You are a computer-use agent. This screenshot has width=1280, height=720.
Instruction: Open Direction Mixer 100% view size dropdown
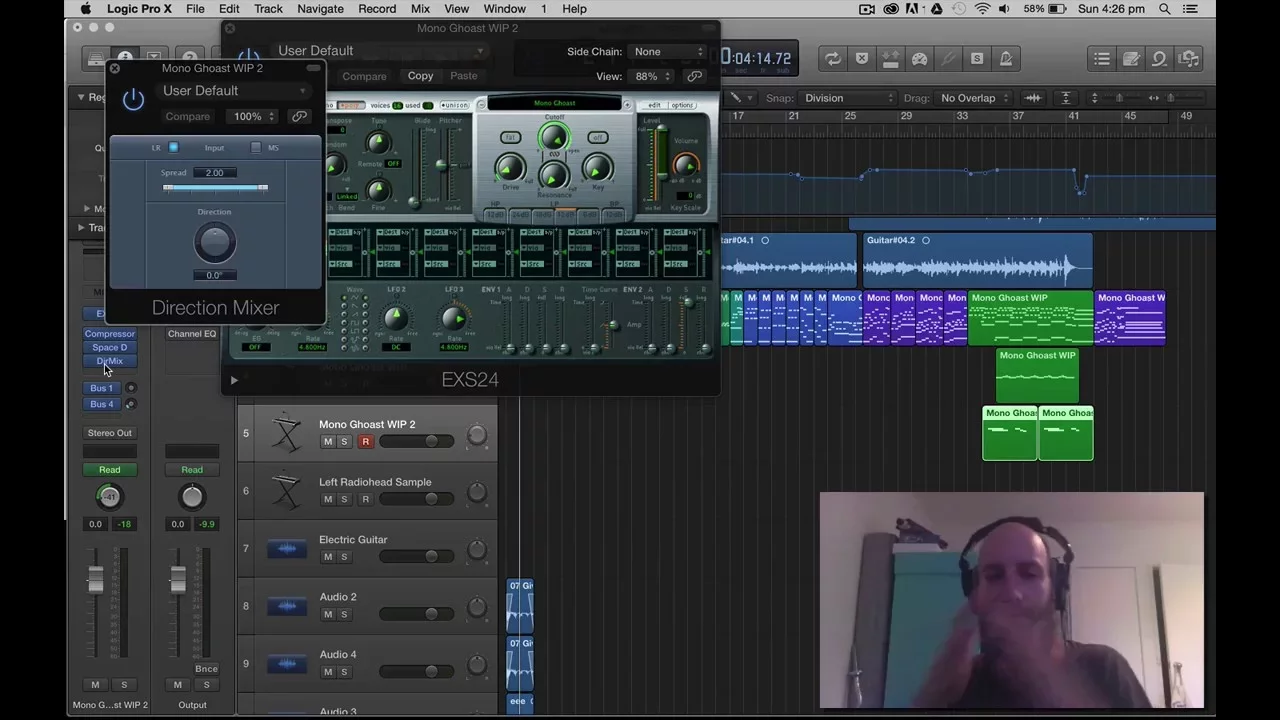(252, 117)
